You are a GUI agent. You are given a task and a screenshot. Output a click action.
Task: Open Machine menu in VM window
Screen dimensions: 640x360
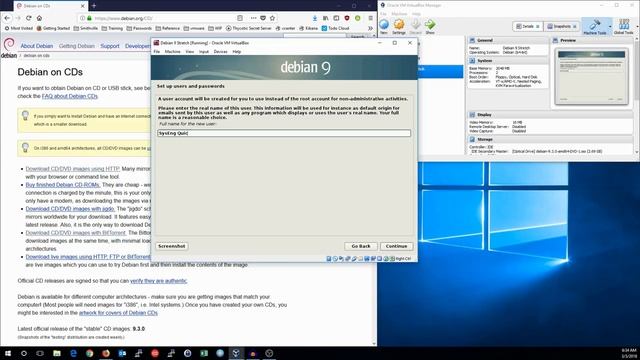(x=173, y=52)
